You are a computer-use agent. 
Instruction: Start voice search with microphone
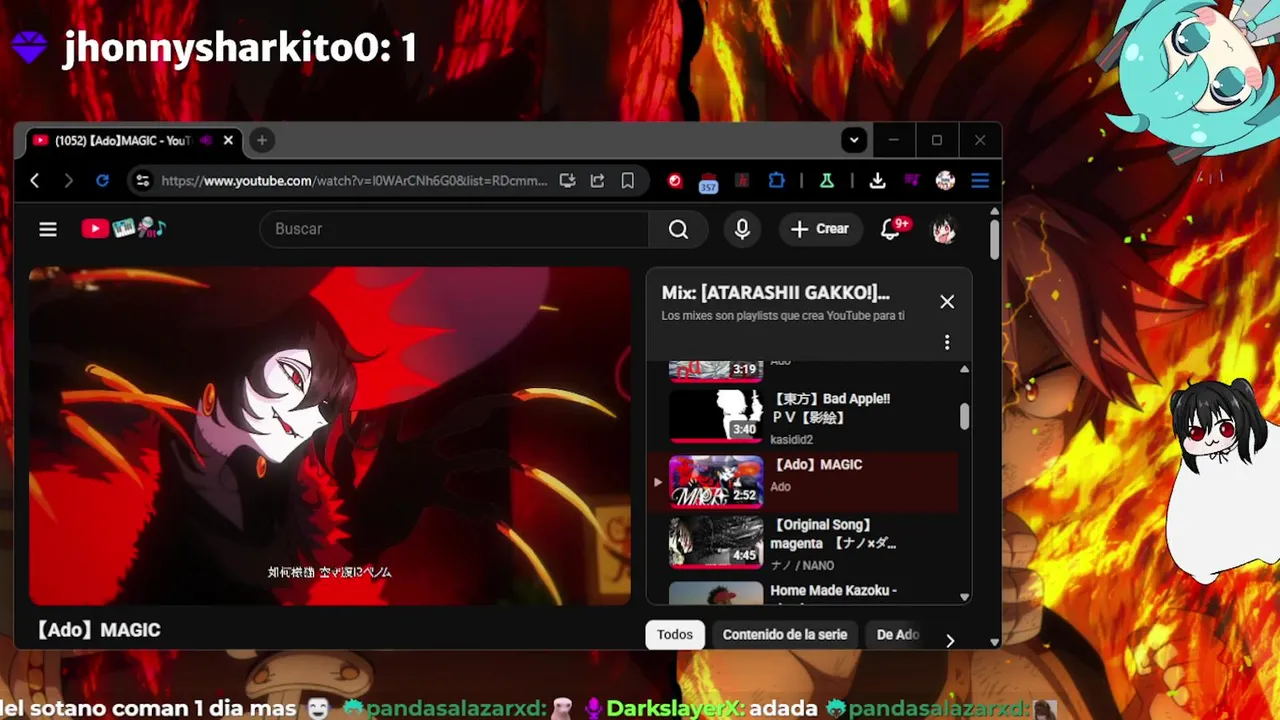(742, 229)
